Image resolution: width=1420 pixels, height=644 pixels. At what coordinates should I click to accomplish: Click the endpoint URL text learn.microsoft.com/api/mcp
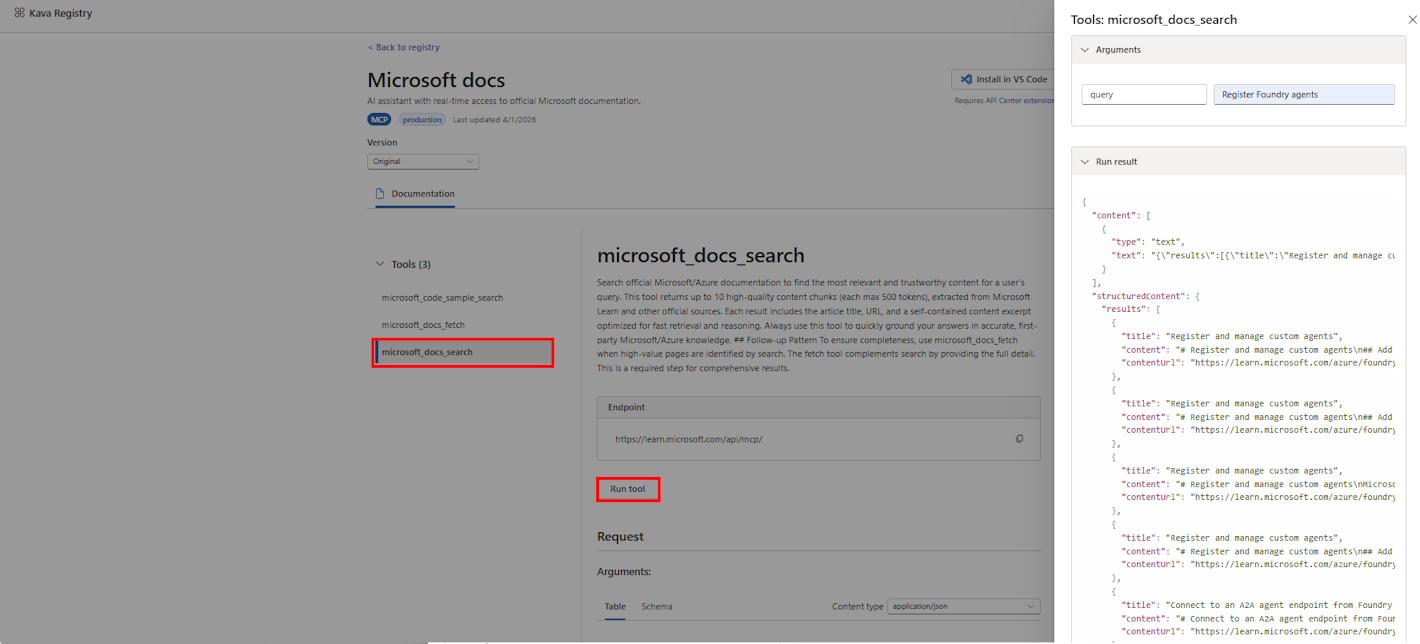[689, 439]
